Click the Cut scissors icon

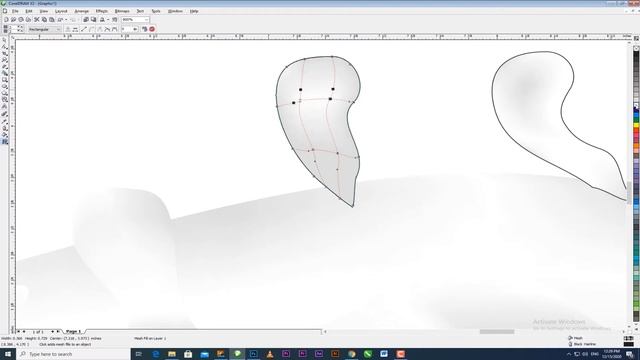[x=37, y=20]
